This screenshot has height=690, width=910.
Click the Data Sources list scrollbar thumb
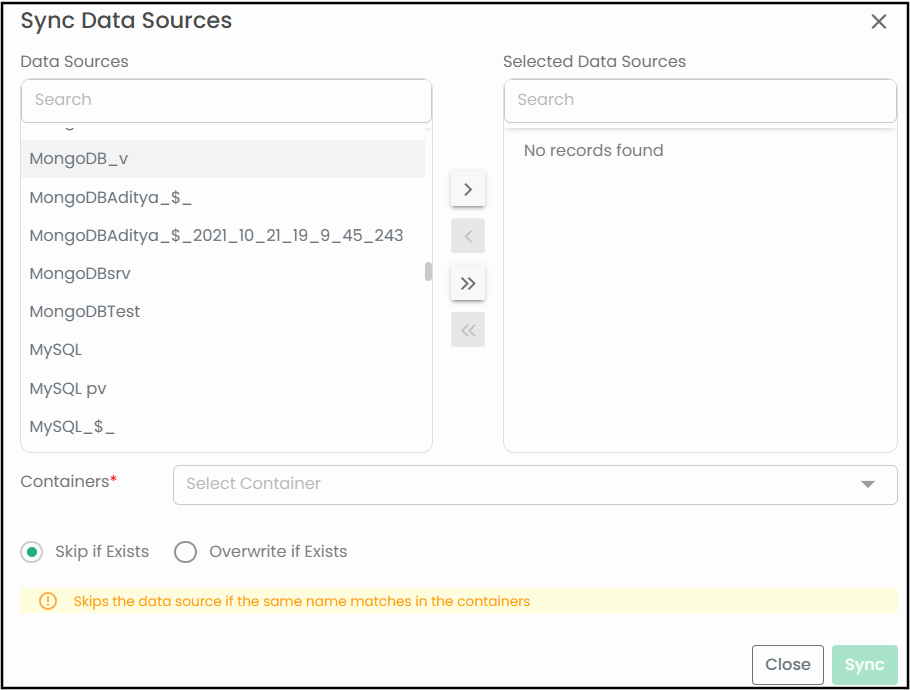tap(428, 272)
